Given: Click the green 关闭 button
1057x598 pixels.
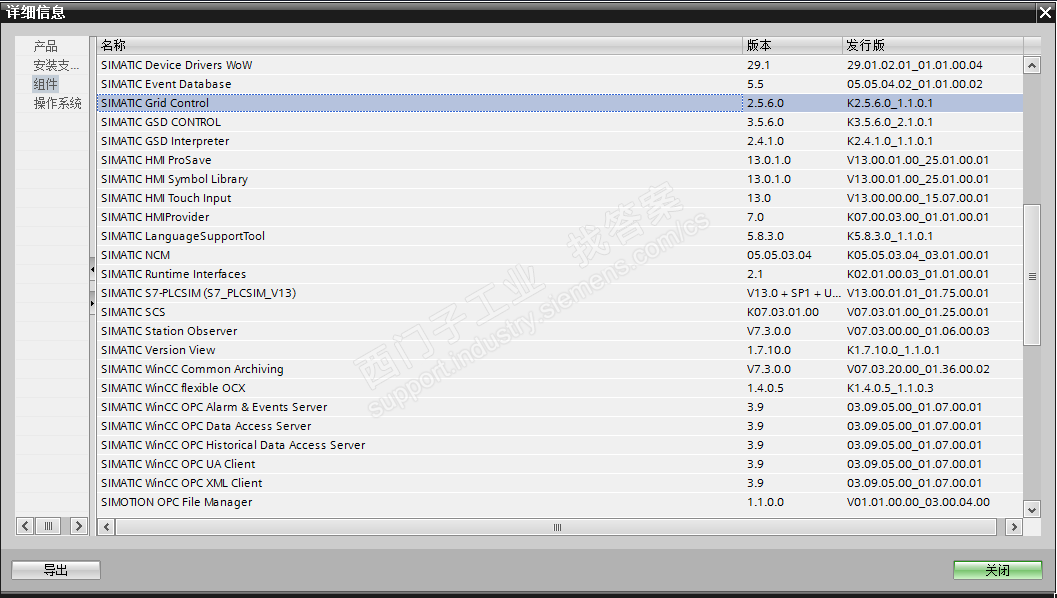Looking at the screenshot, I should click(x=998, y=570).
